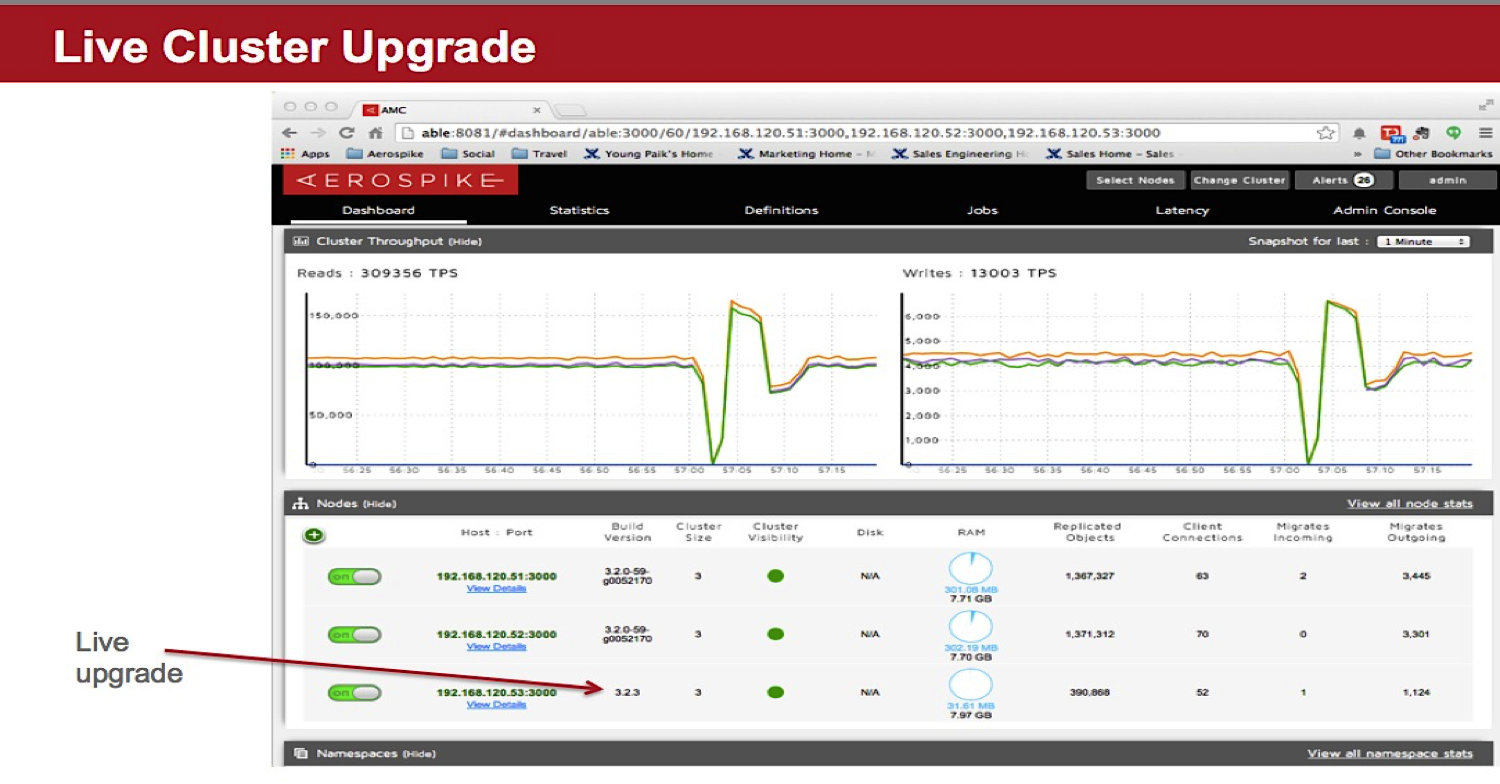Click the green add node plus icon
The width and height of the screenshot is (1500, 784).
(x=314, y=535)
